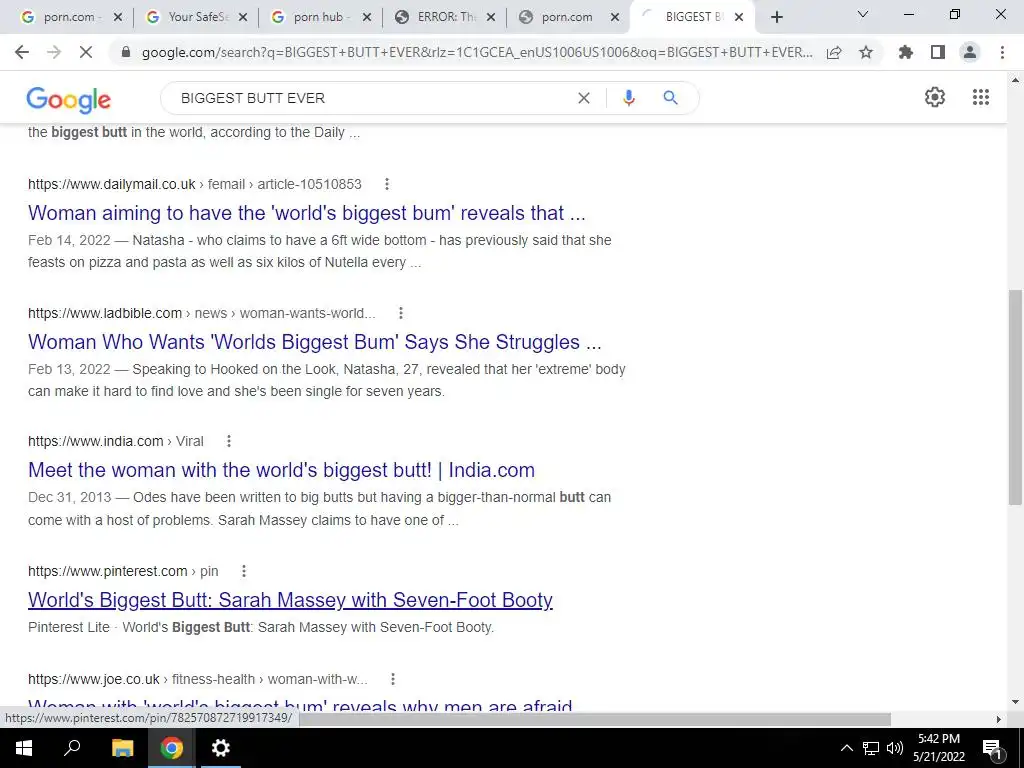Open options for the pinterest.com result
The image size is (1024, 768).
(244, 571)
